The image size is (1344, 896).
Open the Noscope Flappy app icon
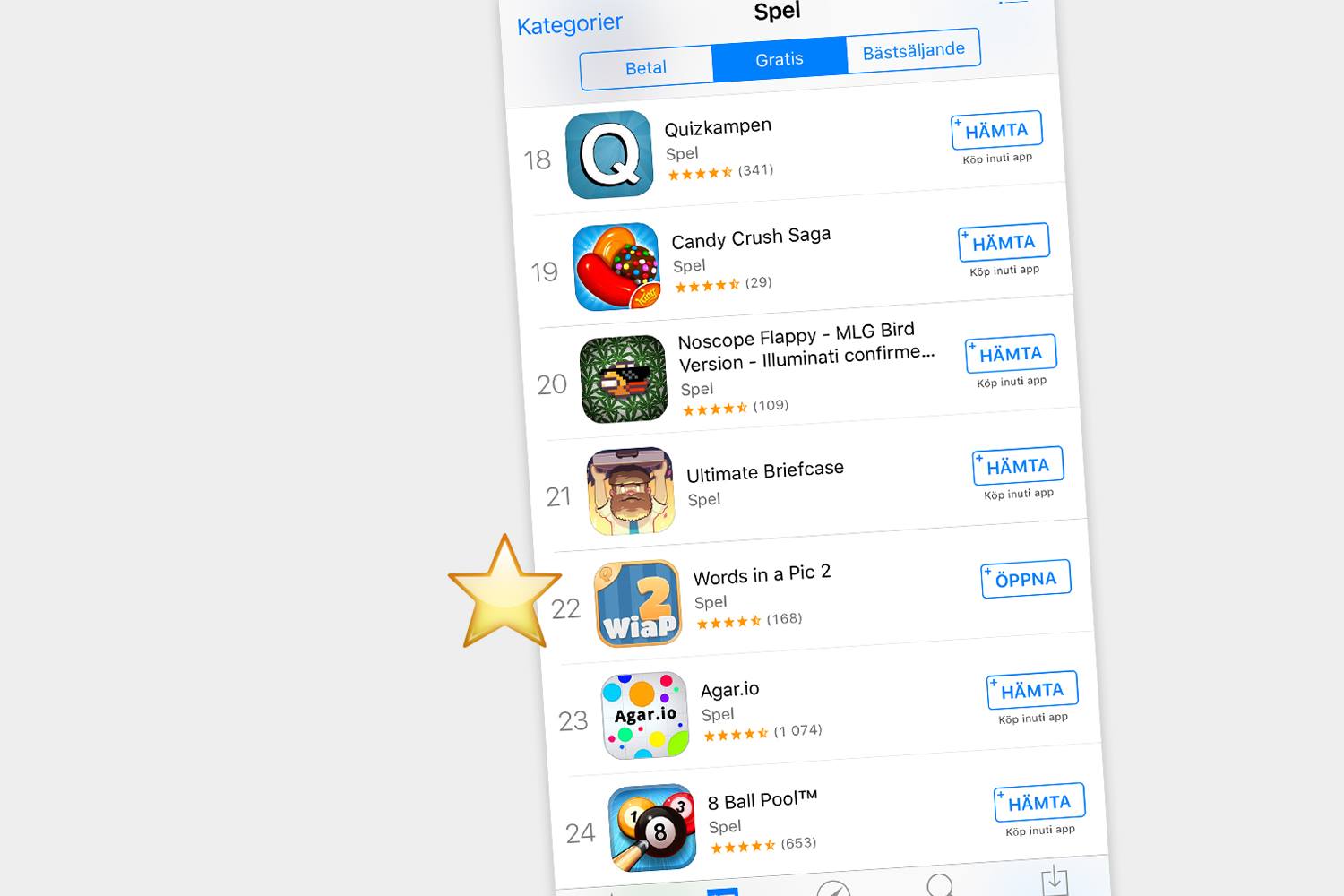pyautogui.click(x=624, y=378)
